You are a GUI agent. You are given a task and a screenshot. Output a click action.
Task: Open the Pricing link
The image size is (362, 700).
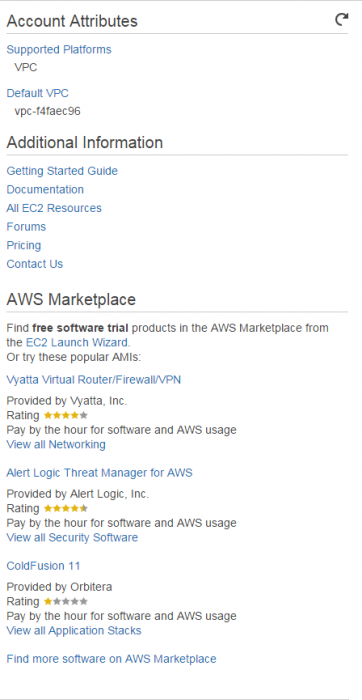tap(24, 246)
